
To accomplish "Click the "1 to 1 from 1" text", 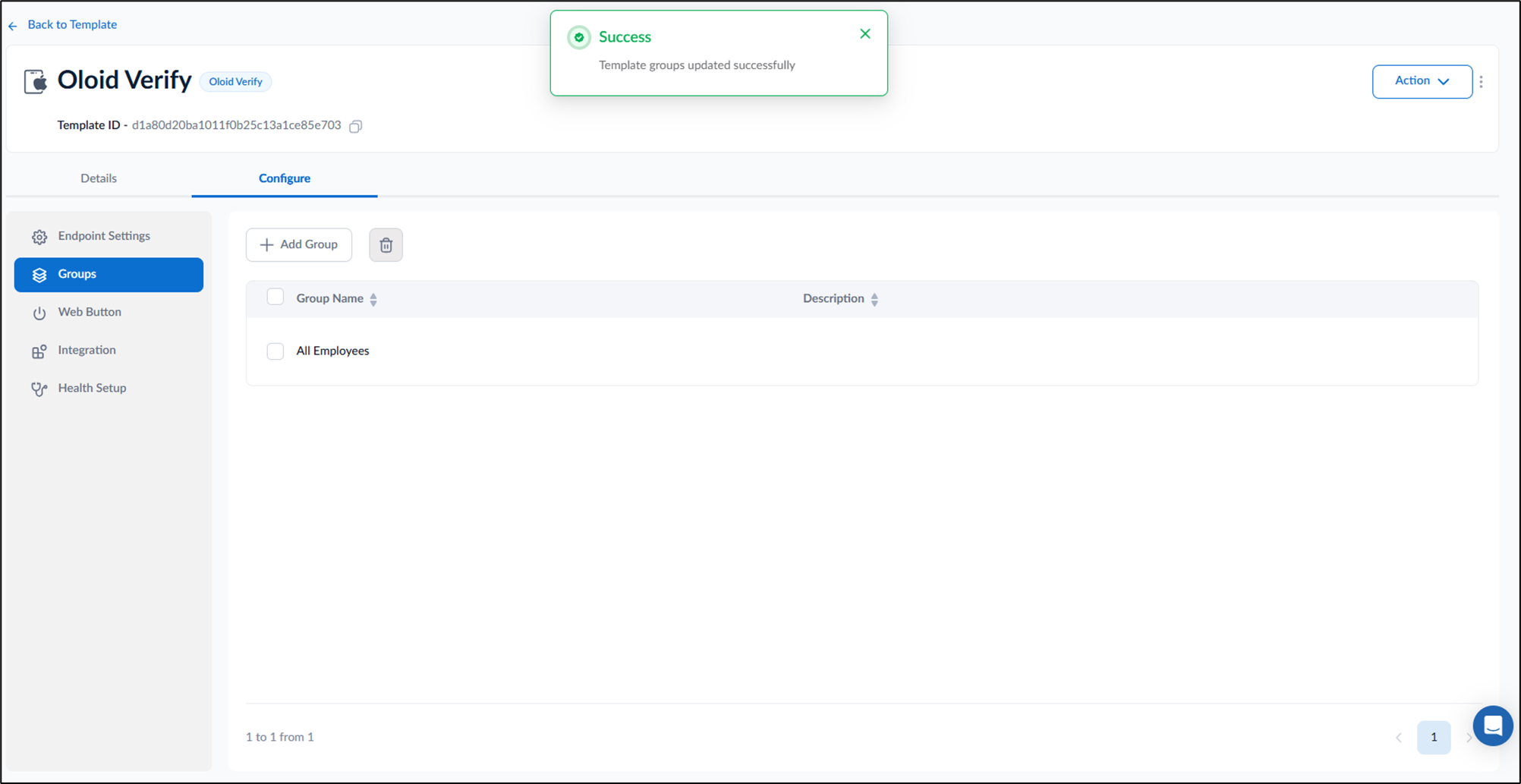I will coord(280,738).
